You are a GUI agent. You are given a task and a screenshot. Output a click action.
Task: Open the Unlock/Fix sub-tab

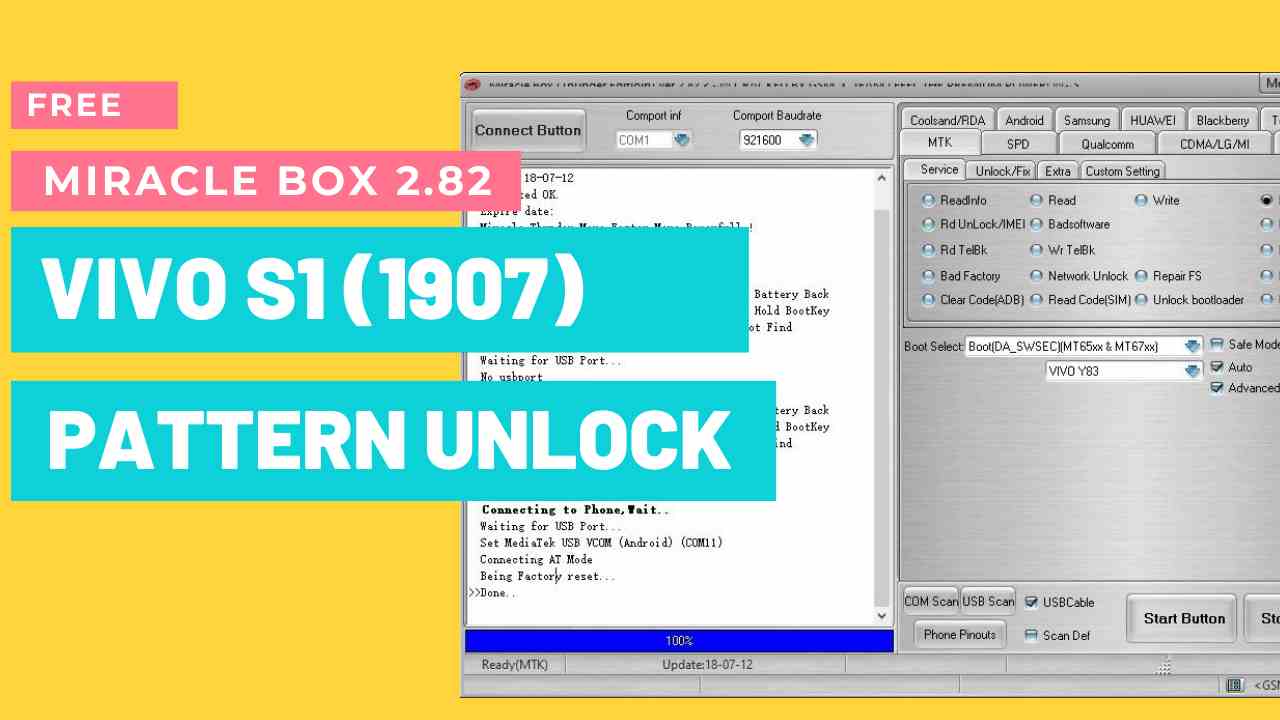[x=1003, y=171]
